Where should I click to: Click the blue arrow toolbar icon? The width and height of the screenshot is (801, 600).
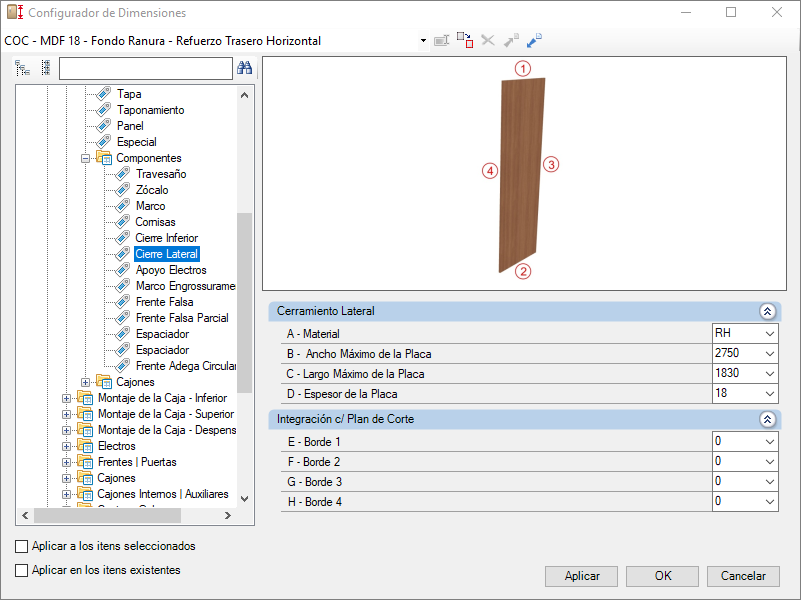(534, 40)
